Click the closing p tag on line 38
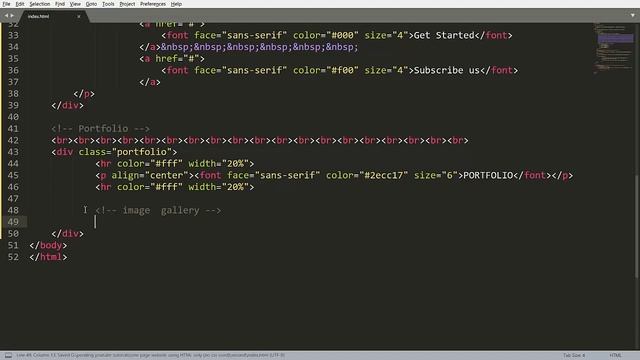Viewport: 640px width, 360px height. [84, 94]
